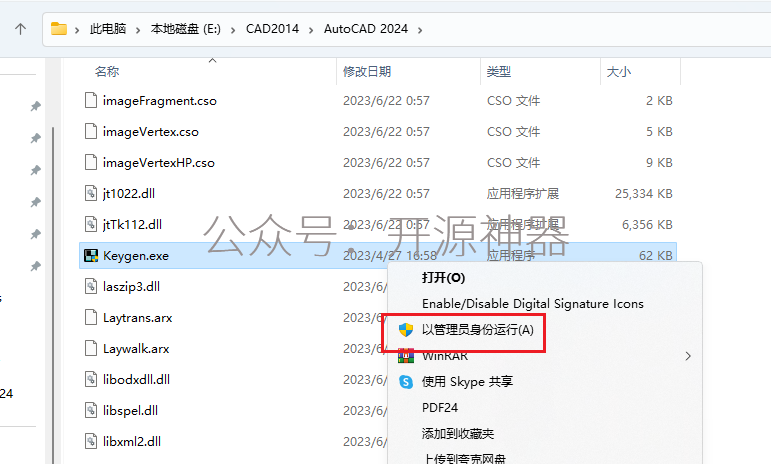771x464 pixels.
Task: Expand chevron before 此电脑 breadcrumb
Action: (x=77, y=30)
